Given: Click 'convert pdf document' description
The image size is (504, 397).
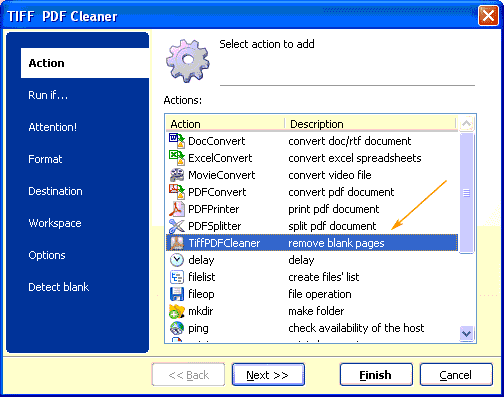Looking at the screenshot, I should [x=341, y=192].
